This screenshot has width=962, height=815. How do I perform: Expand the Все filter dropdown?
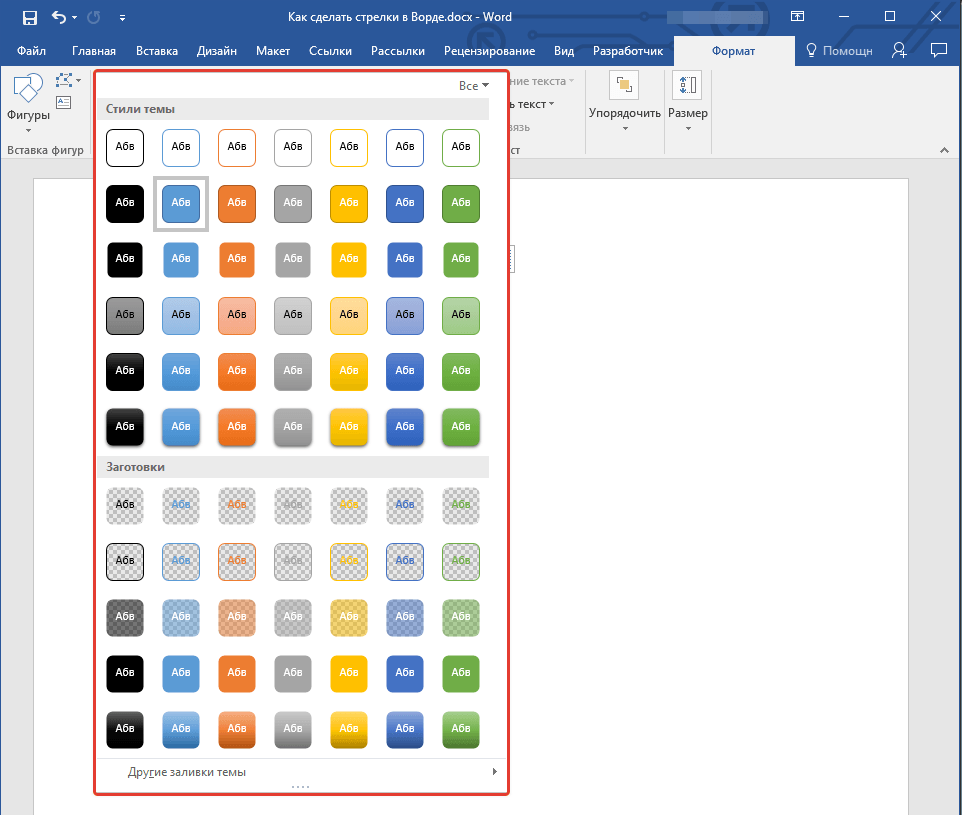[x=474, y=86]
